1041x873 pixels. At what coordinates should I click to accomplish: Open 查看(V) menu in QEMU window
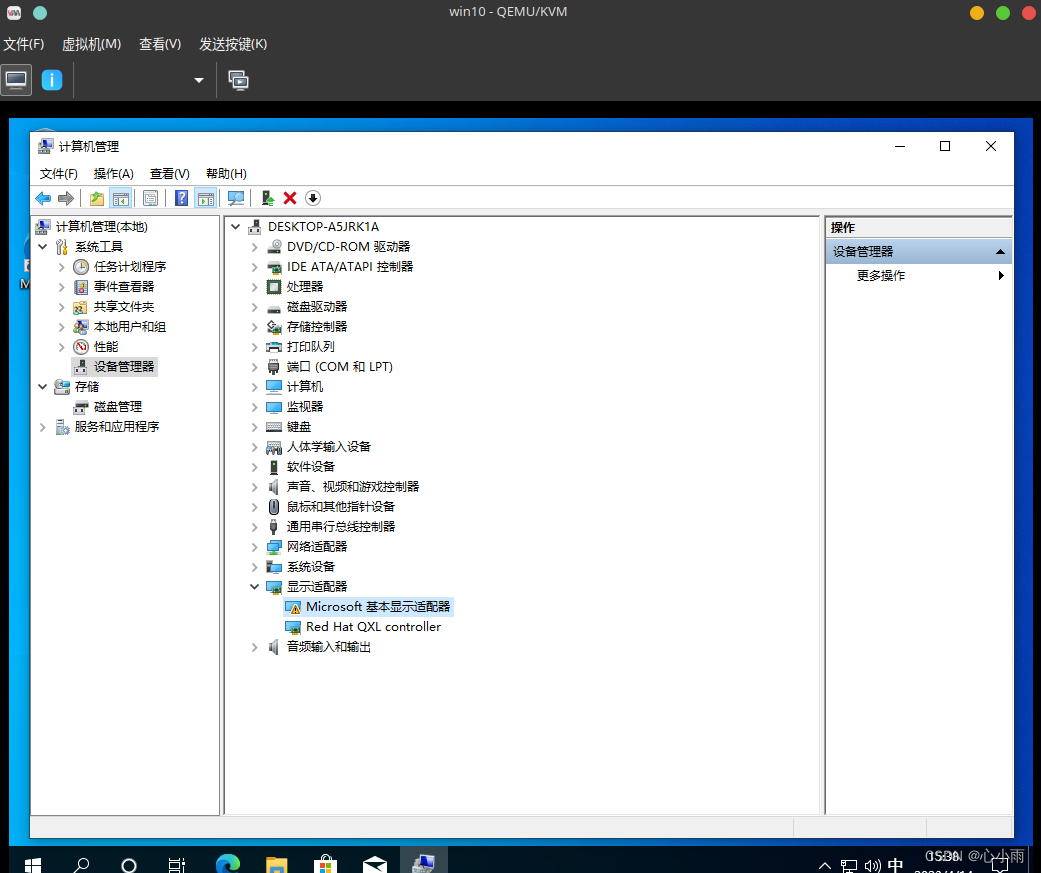click(x=160, y=44)
